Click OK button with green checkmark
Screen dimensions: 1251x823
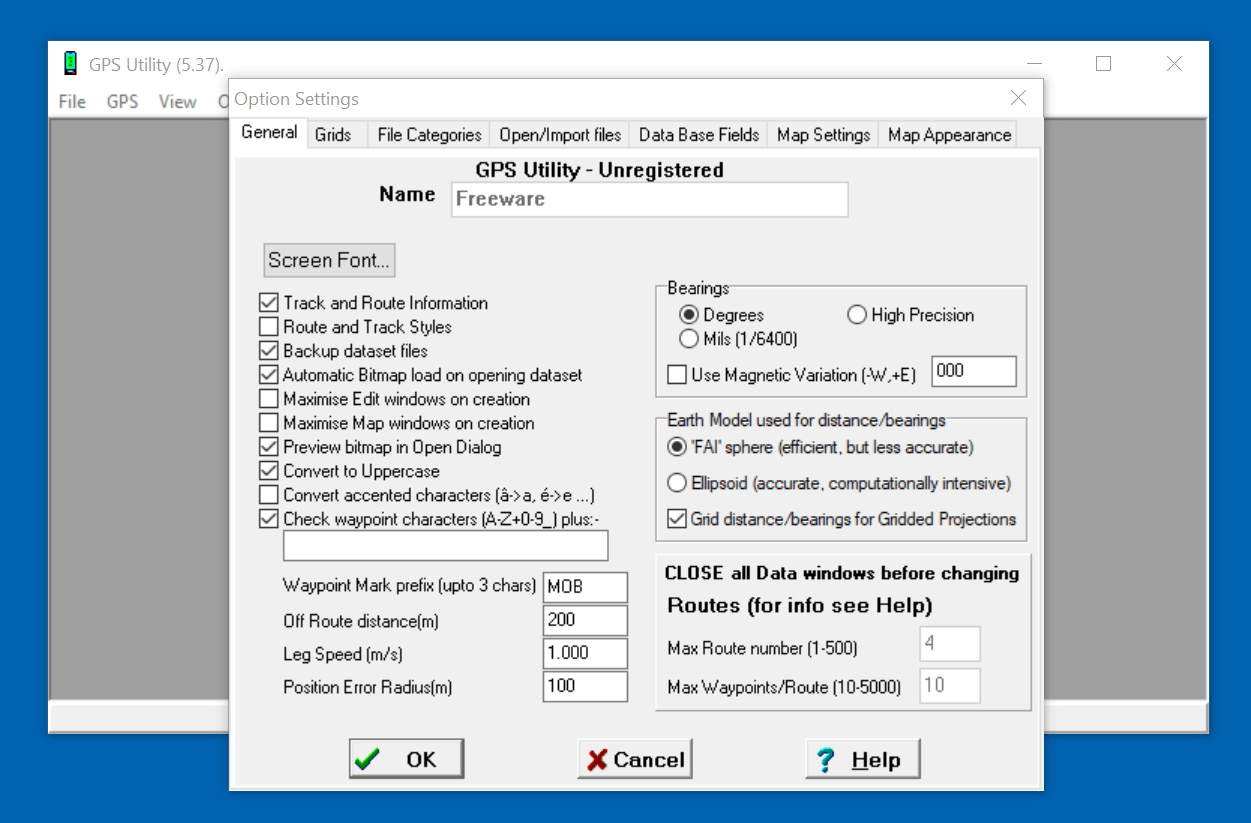pos(406,759)
